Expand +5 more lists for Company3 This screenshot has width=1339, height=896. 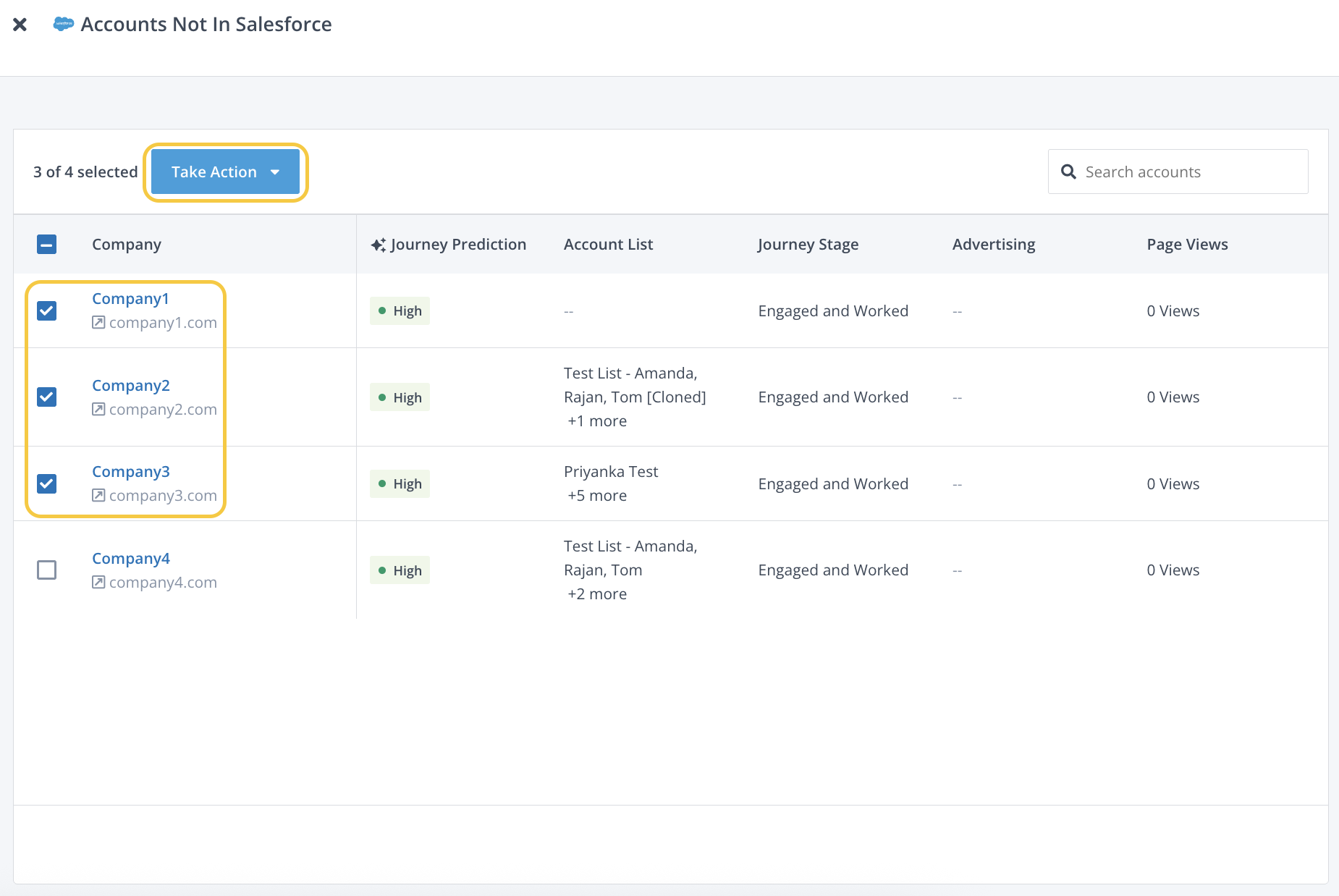tap(597, 496)
